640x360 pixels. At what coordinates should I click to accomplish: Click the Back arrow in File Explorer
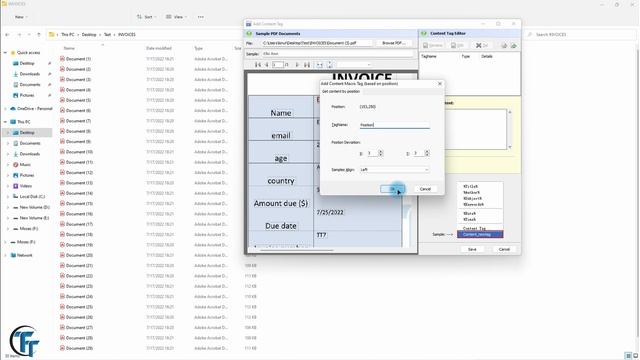pos(7,35)
